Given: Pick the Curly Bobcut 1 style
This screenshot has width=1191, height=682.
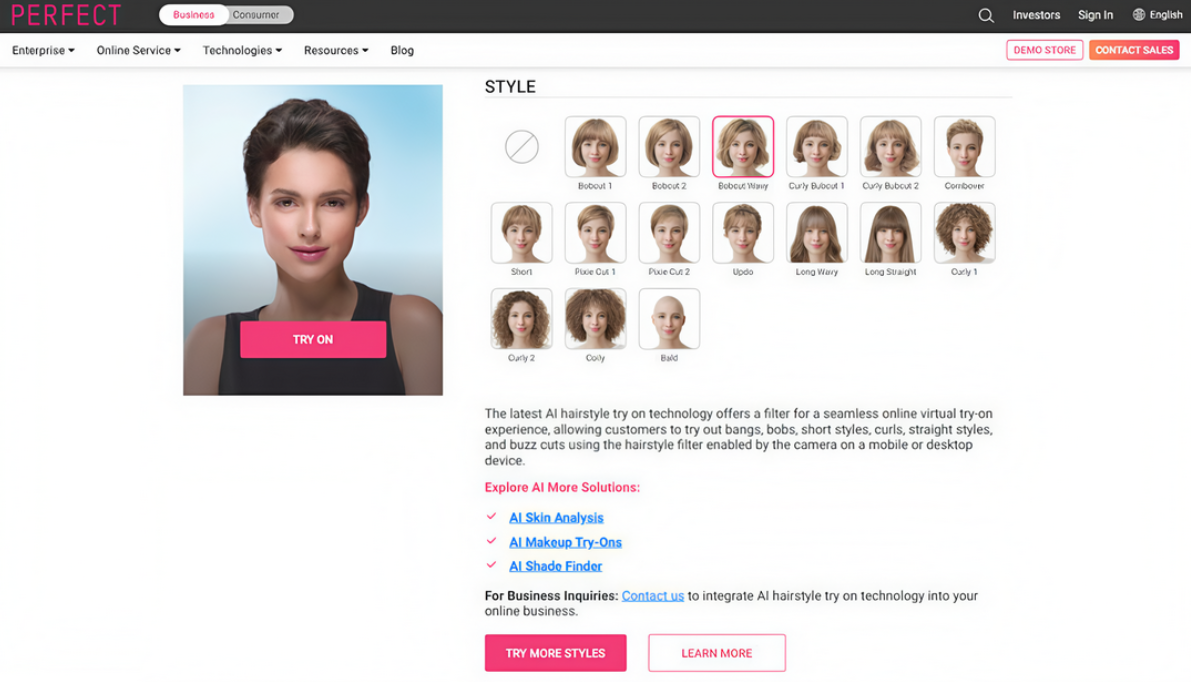Looking at the screenshot, I should click(x=817, y=147).
